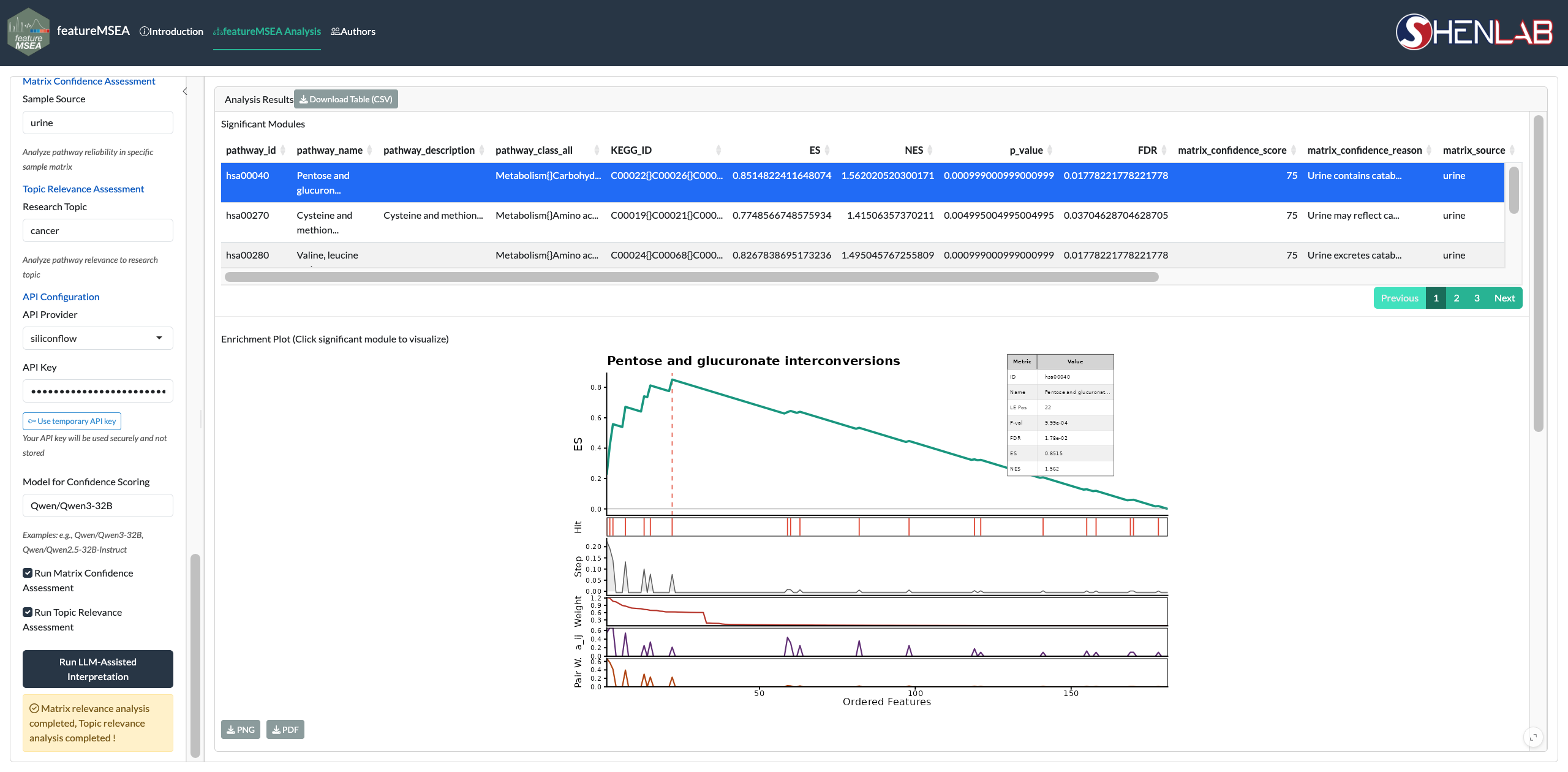Open the Introduction tab
The image size is (1568, 772).
coord(171,31)
